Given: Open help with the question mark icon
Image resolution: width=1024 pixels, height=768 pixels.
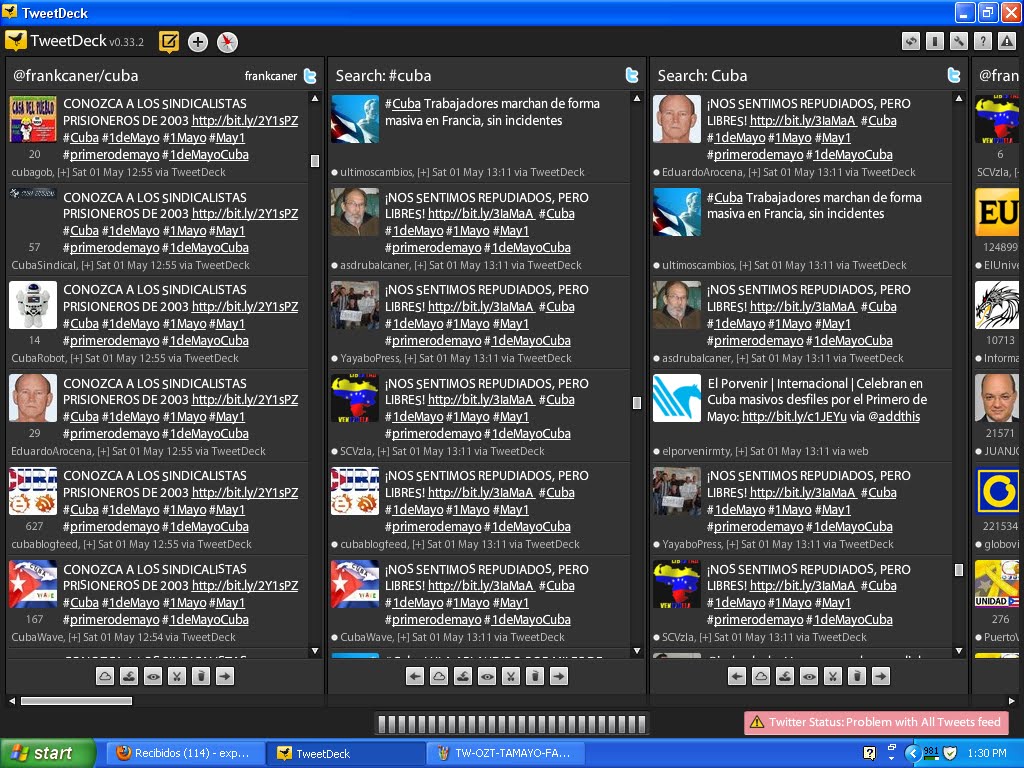Looking at the screenshot, I should [983, 42].
